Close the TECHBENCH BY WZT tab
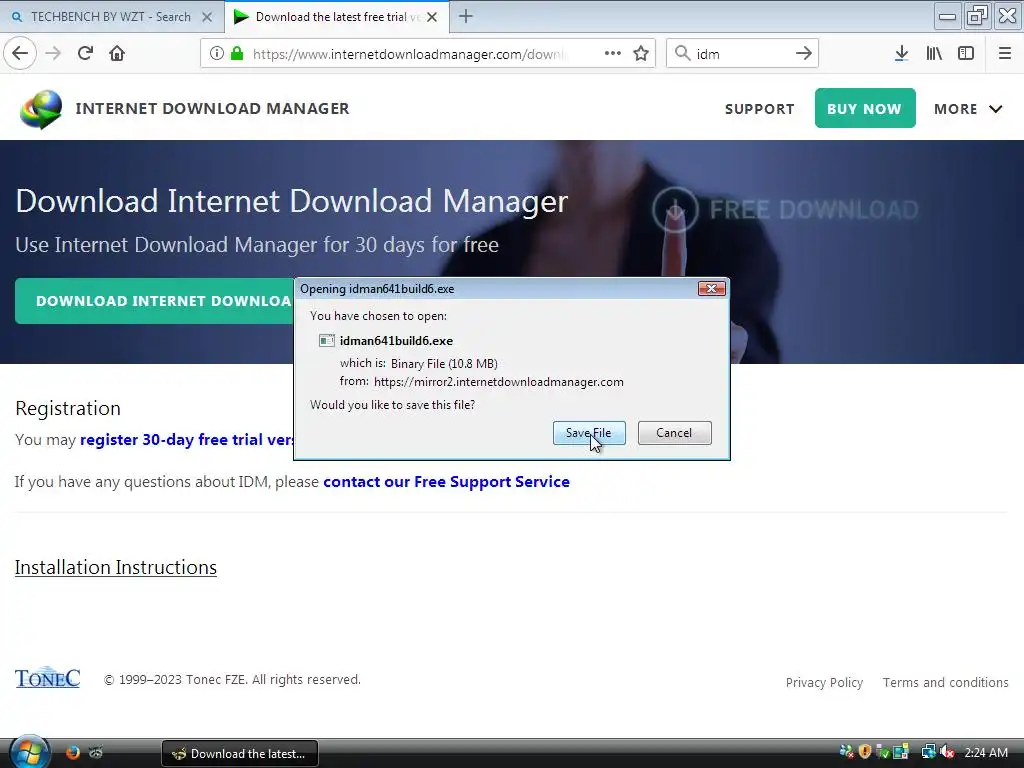The image size is (1024, 768). [207, 17]
